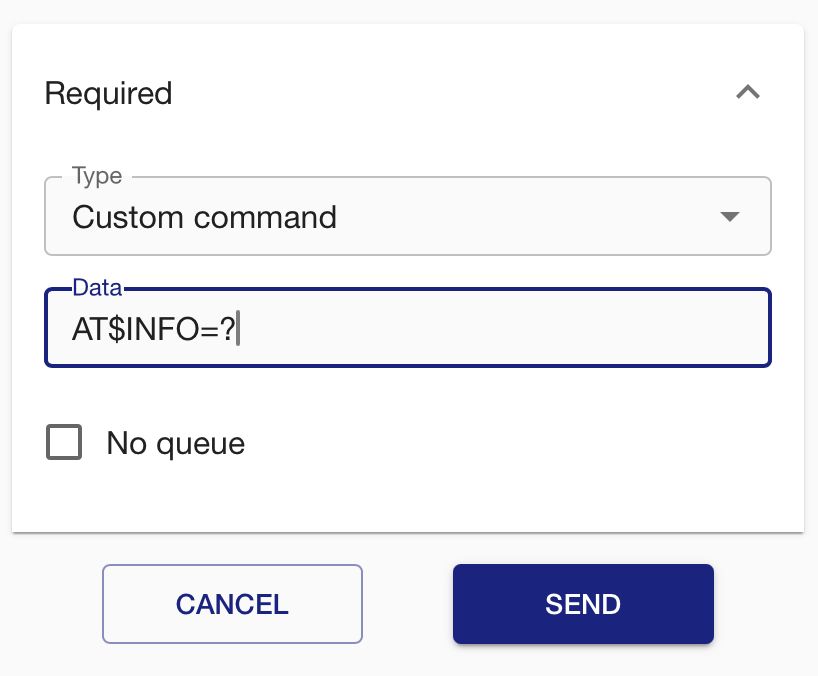Place cursor after the question mark in Data
818x676 pixels.
239,328
